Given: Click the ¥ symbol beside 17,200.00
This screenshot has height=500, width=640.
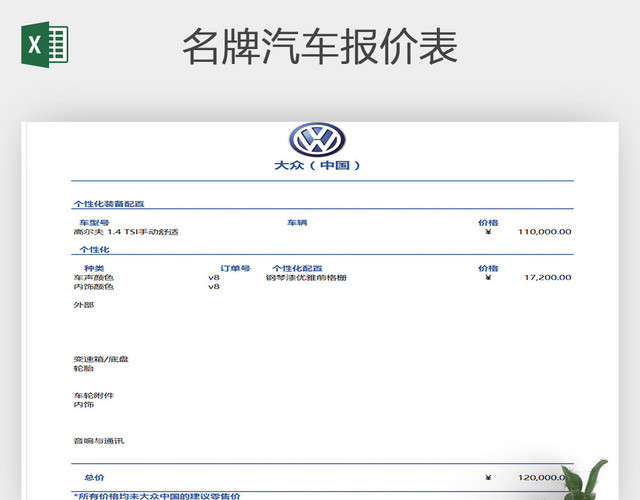Looking at the screenshot, I should tap(488, 278).
